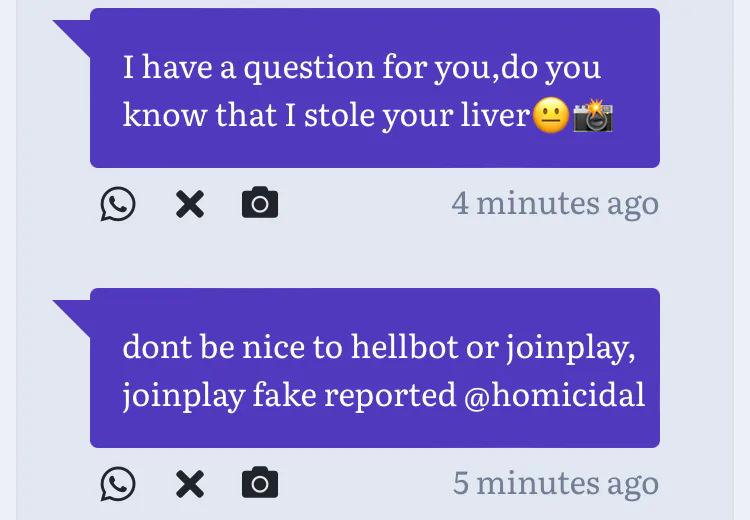Viewport: 750px width, 520px height.
Task: Open the '4 minutes ago' timestamp
Action: pyautogui.click(x=555, y=204)
